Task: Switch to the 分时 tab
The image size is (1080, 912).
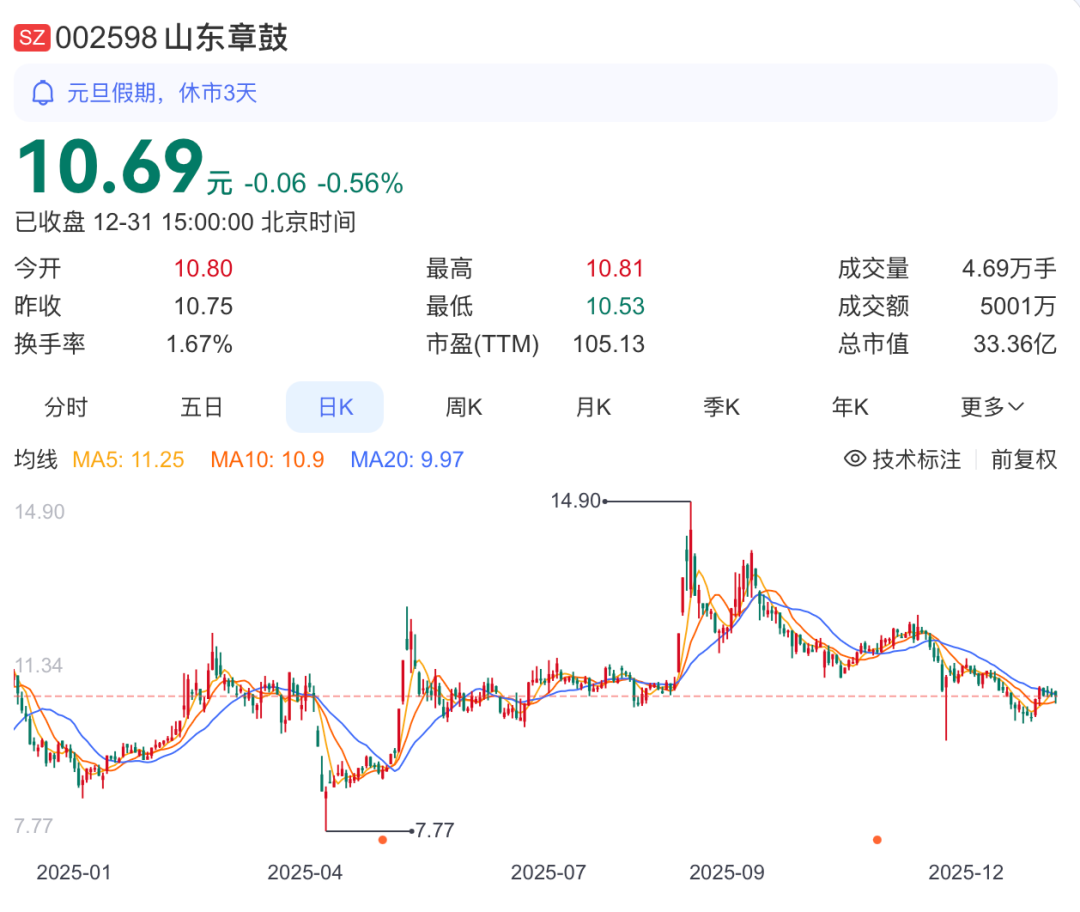Action: [66, 407]
